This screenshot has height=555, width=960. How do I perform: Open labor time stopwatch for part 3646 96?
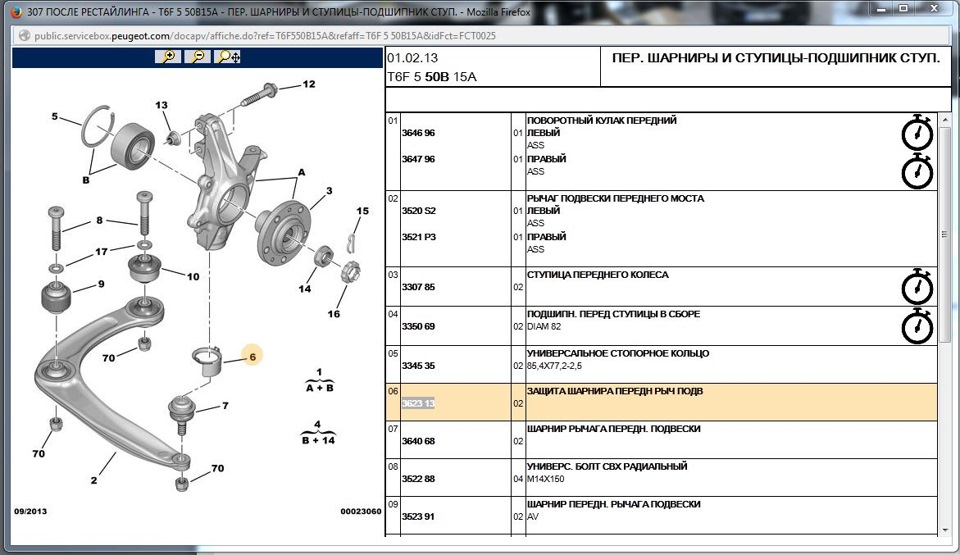[917, 132]
